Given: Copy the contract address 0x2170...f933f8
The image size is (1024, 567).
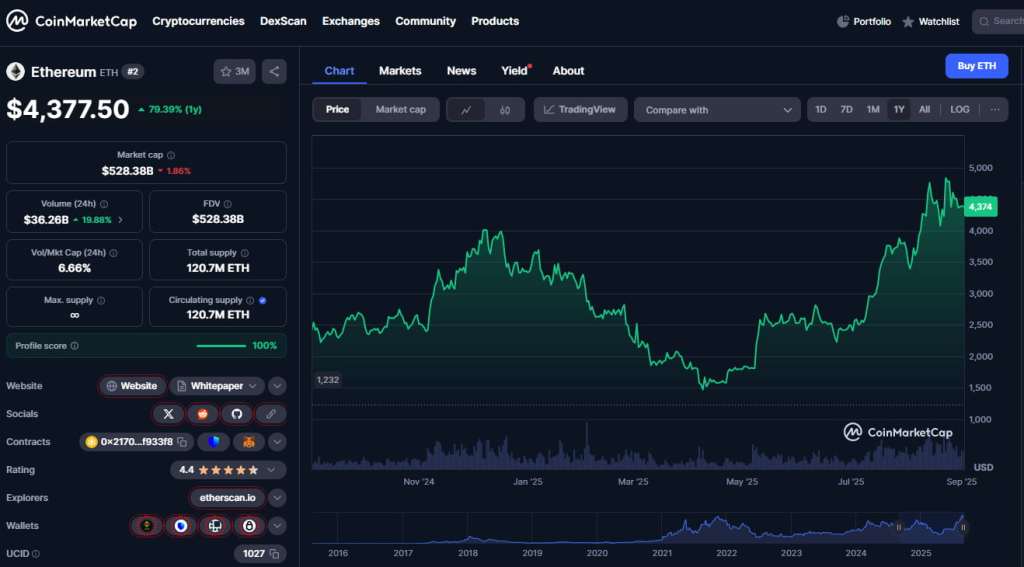Looking at the screenshot, I should pyautogui.click(x=181, y=442).
